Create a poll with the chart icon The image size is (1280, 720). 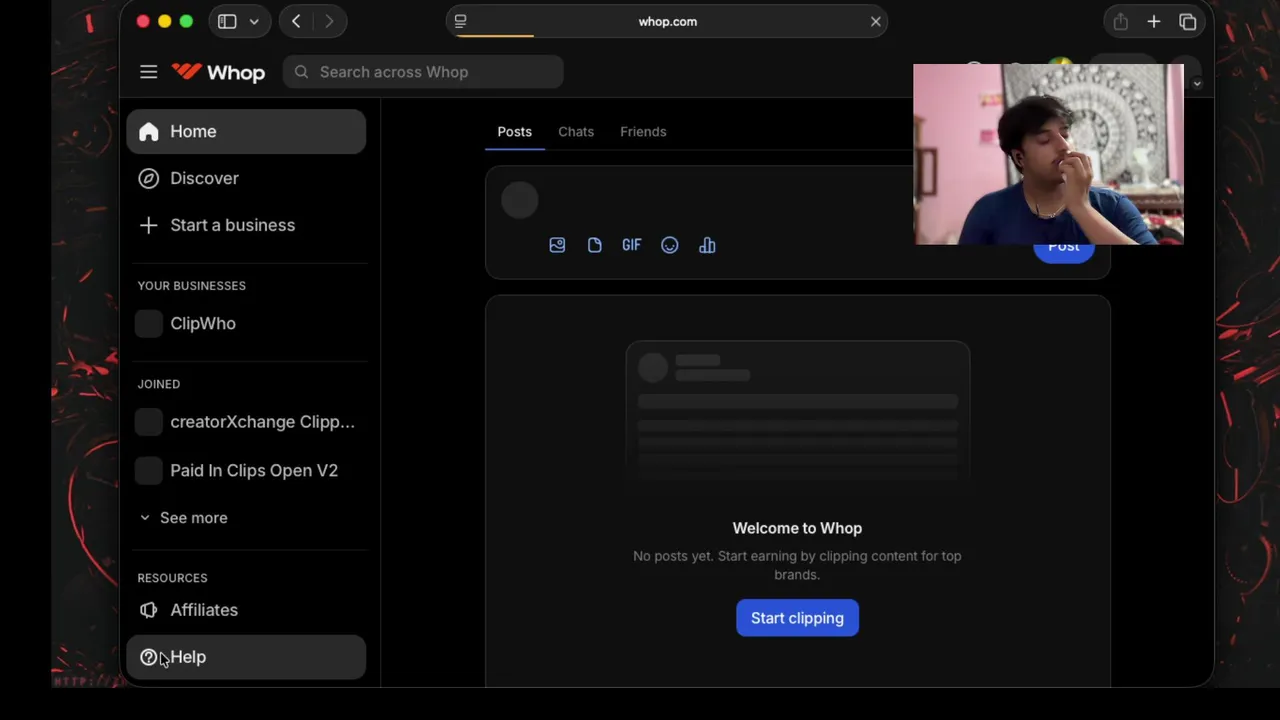click(x=707, y=245)
